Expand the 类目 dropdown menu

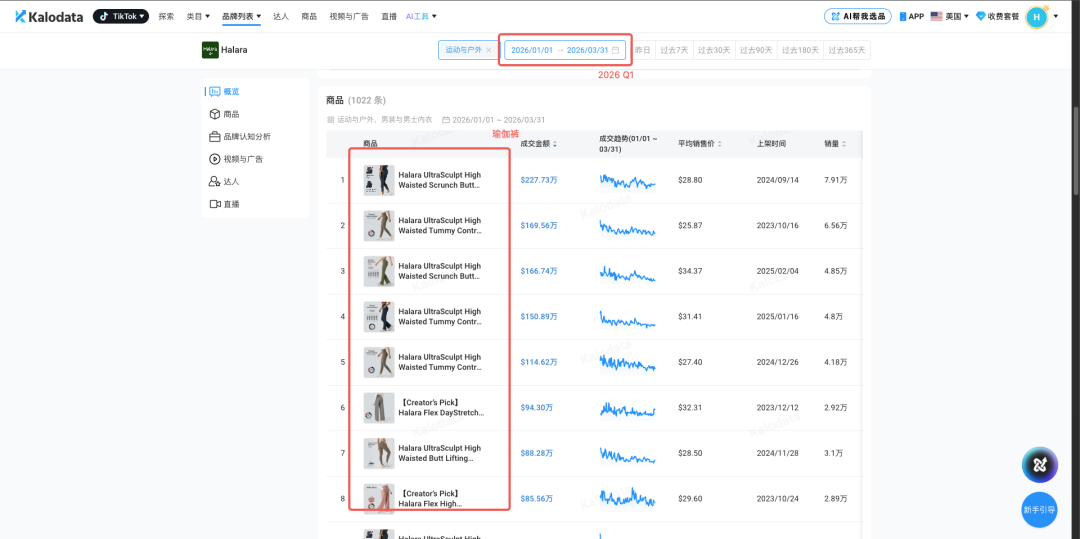tap(198, 16)
